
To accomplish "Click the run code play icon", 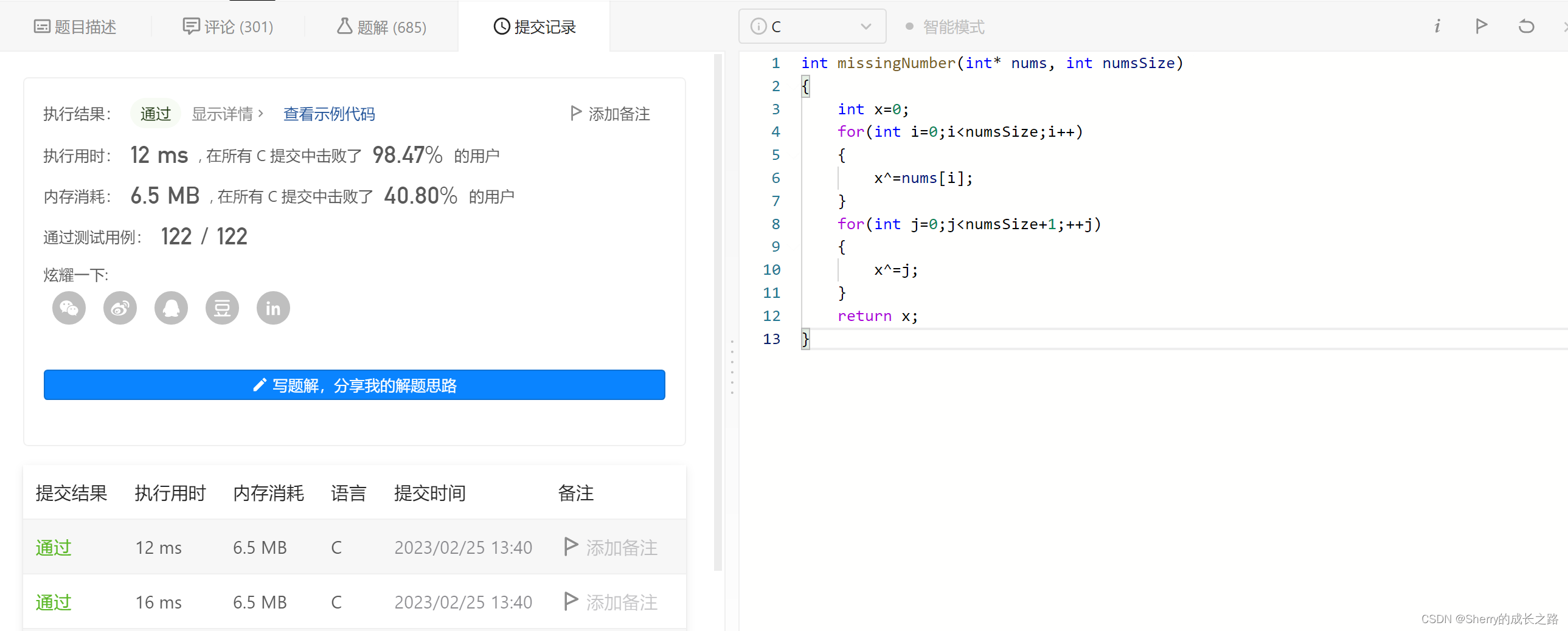I will 1482,26.
